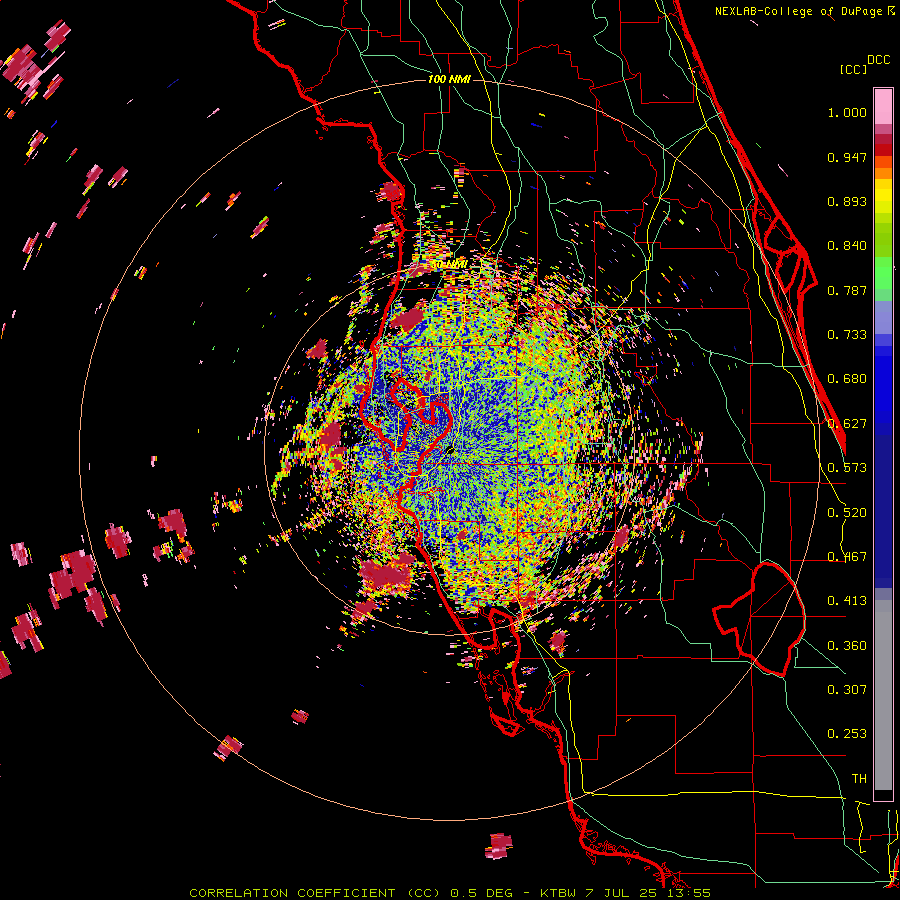Click the 0.733 scale value
The image size is (900, 900).
[847, 335]
